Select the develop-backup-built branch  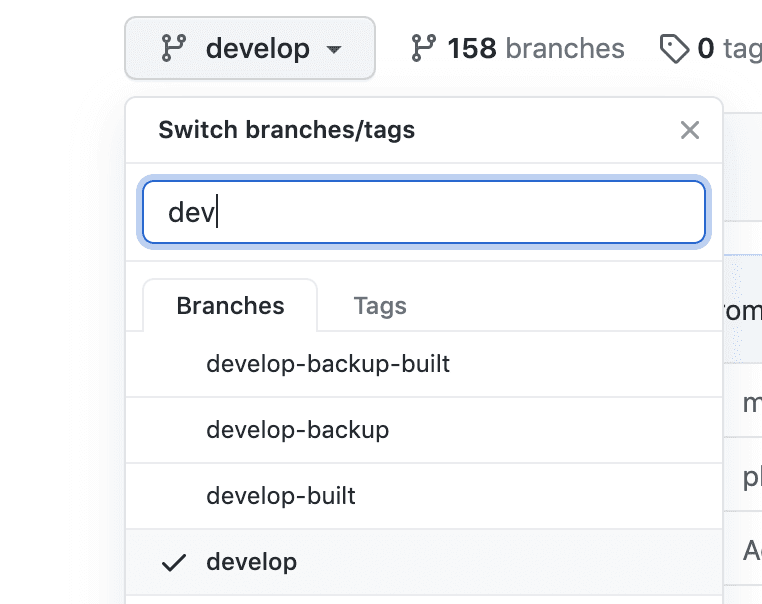coord(328,364)
